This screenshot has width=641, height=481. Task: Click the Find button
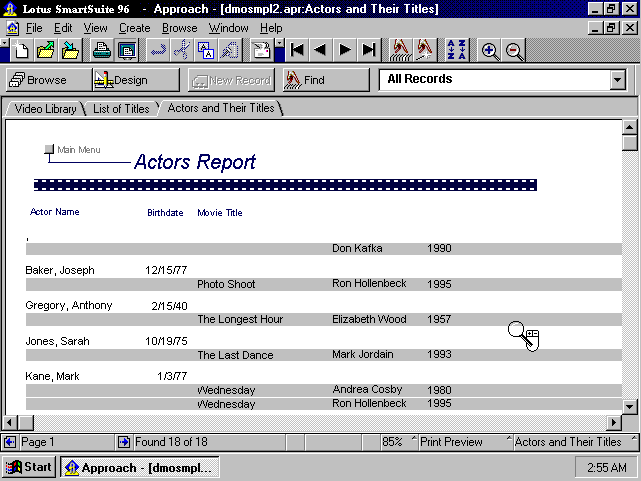326,80
